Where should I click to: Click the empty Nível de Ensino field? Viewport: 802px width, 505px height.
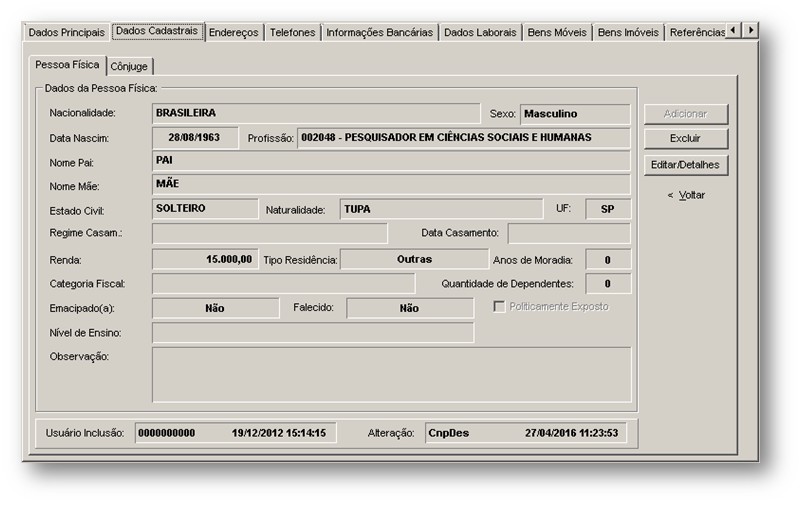(313, 333)
